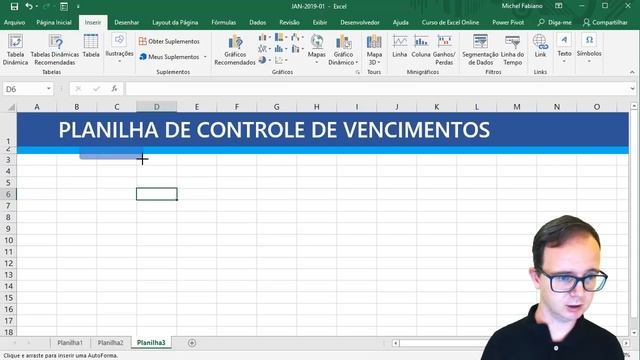Customize Quick Access Toolbar dropdown
Viewport: 640px width, 360px height.
78,7
